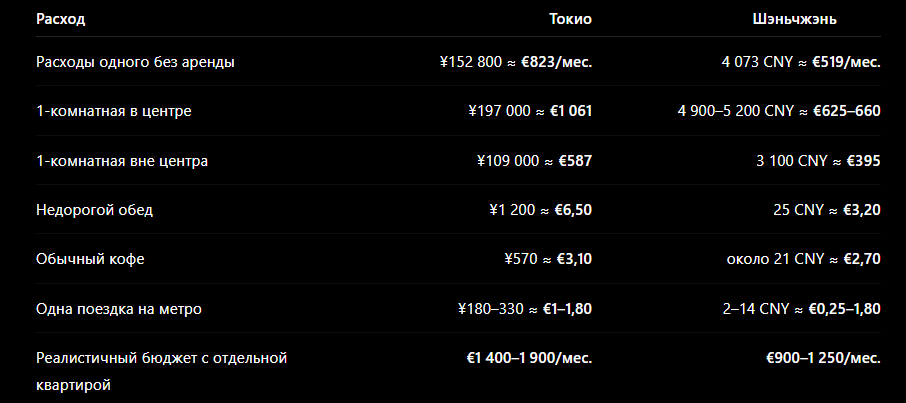Image resolution: width=906 pixels, height=403 pixels.
Task: Click the Tokyo €823/мес. value
Action: click(x=556, y=62)
